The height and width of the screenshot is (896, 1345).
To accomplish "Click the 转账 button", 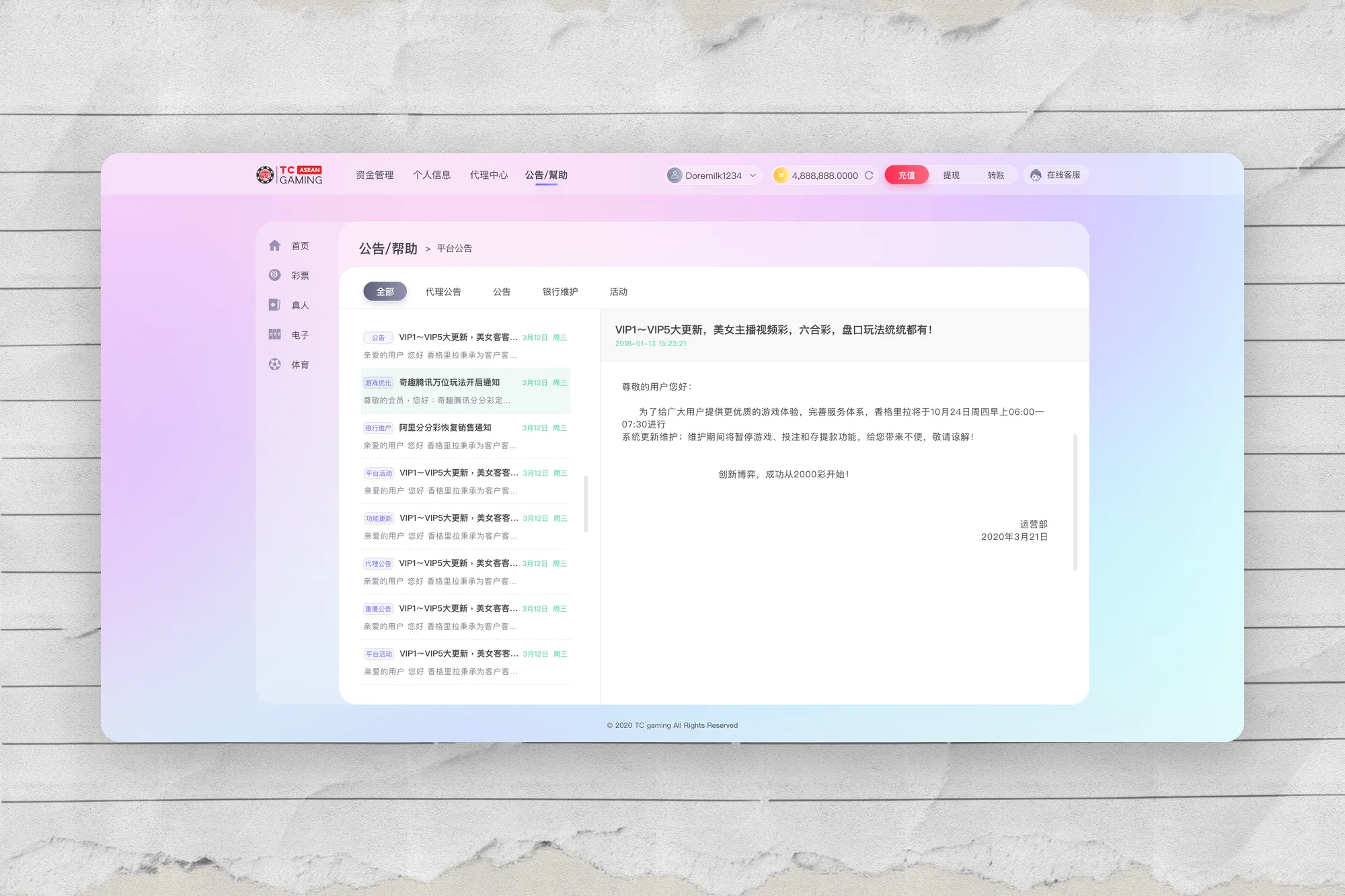I will pyautogui.click(x=996, y=175).
